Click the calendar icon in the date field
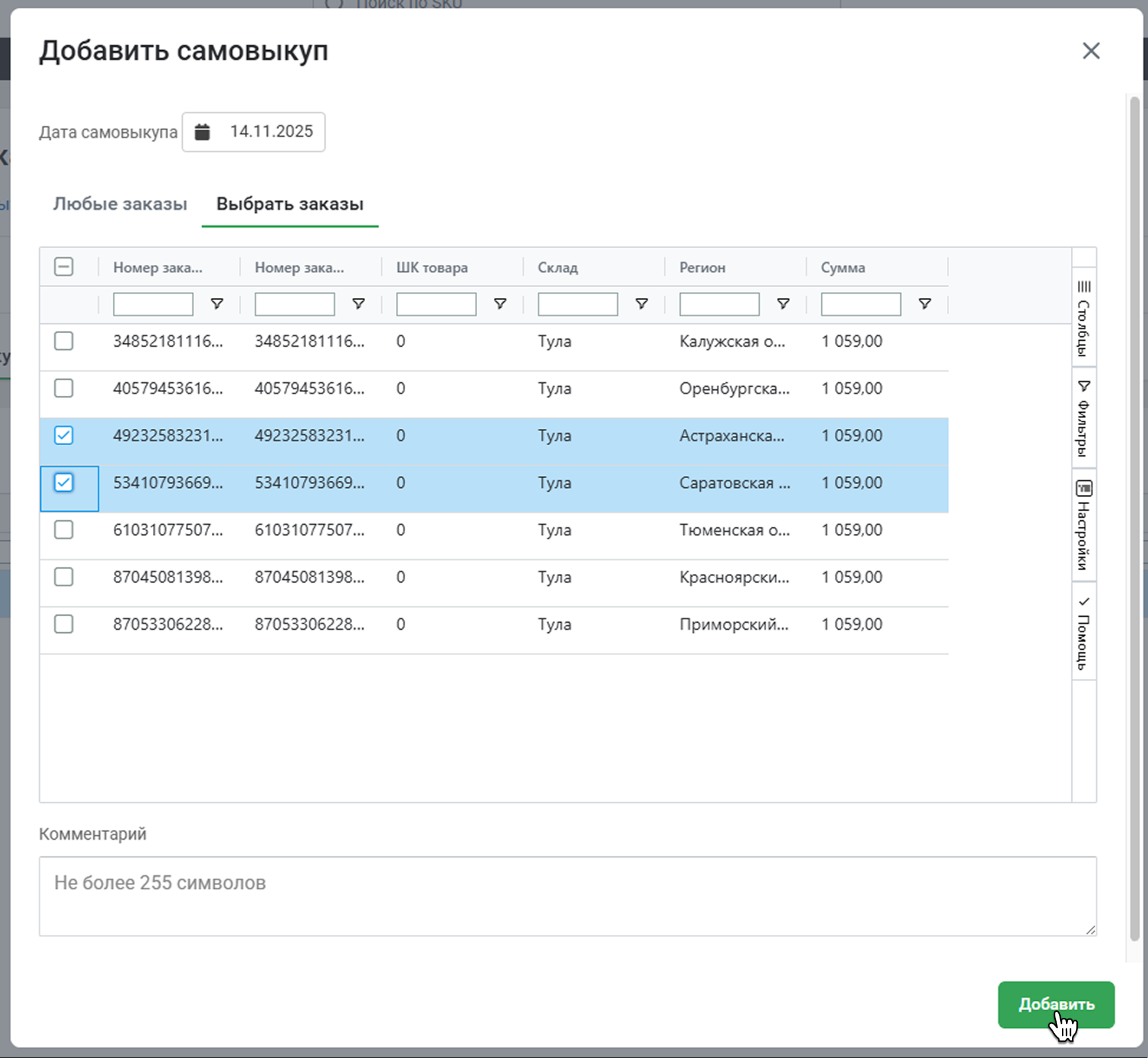 [202, 132]
